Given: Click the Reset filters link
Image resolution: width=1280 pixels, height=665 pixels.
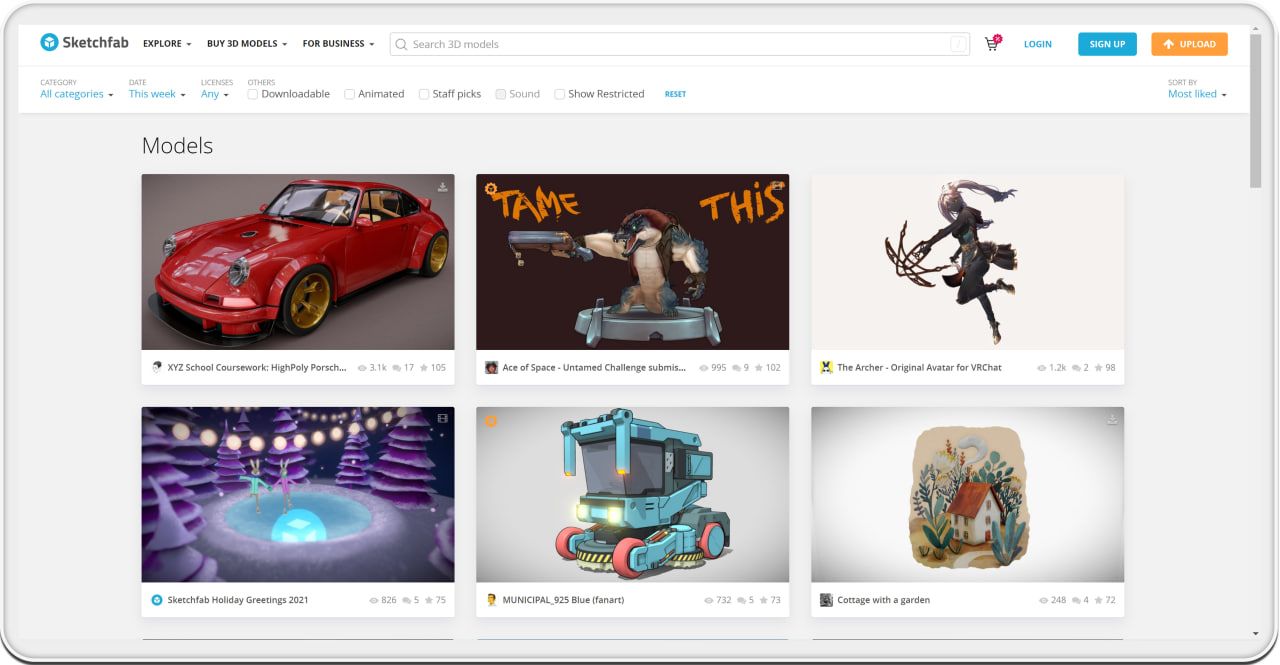Looking at the screenshot, I should 675,94.
